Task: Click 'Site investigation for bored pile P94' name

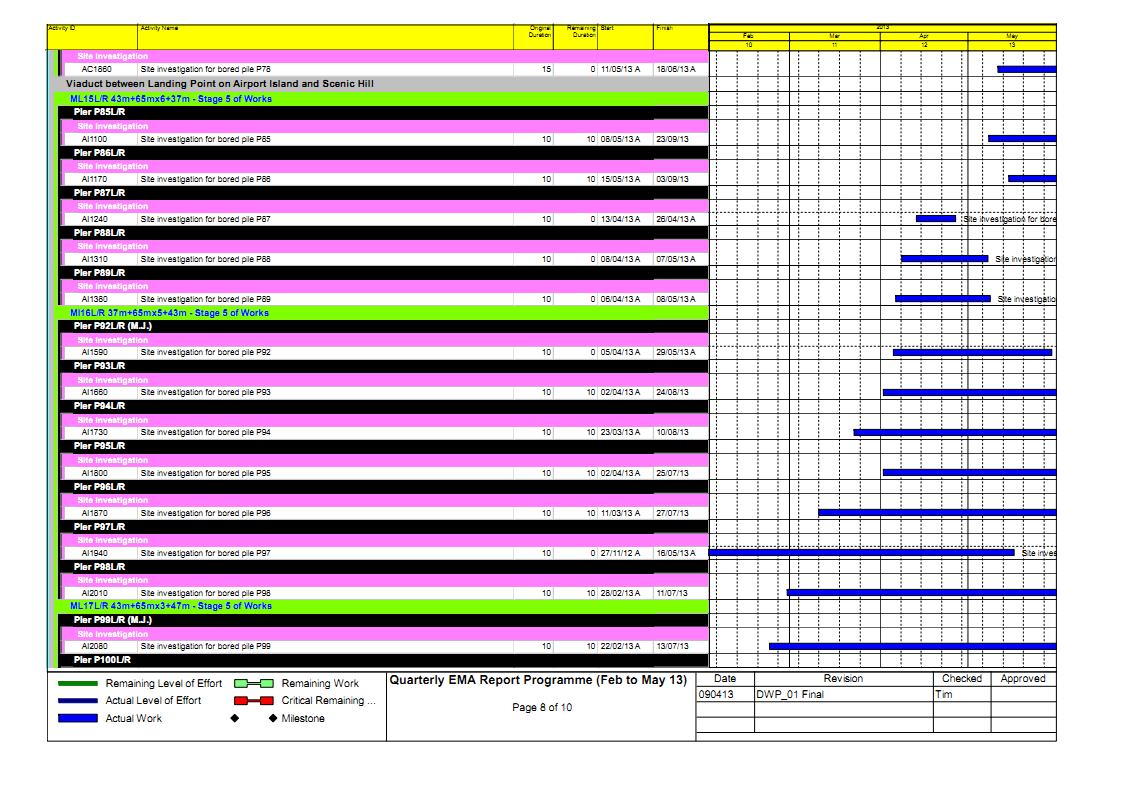Action: click(206, 433)
